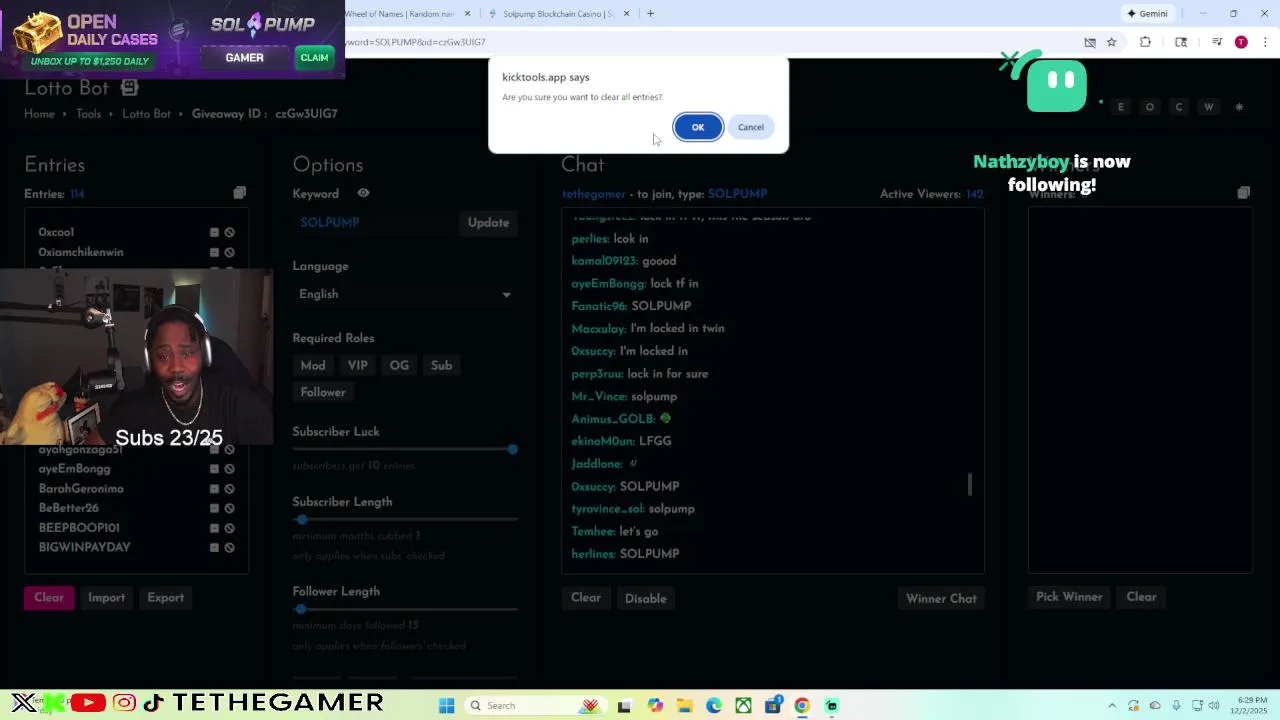The image size is (1280, 720).
Task: Ban icon for 0xcool entry
Action: [x=229, y=232]
